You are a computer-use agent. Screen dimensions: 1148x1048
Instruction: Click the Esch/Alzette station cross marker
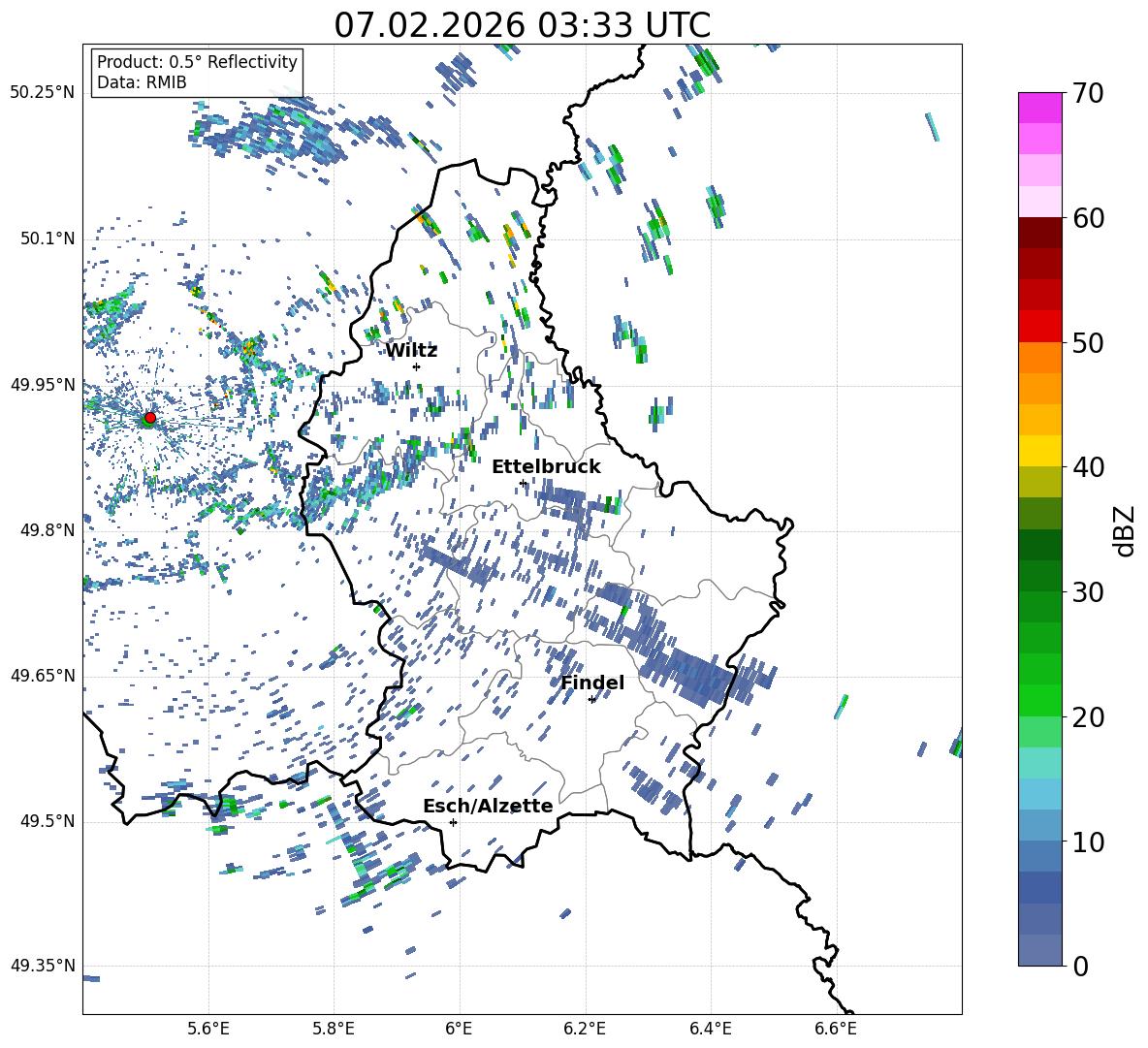pyautogui.click(x=453, y=822)
